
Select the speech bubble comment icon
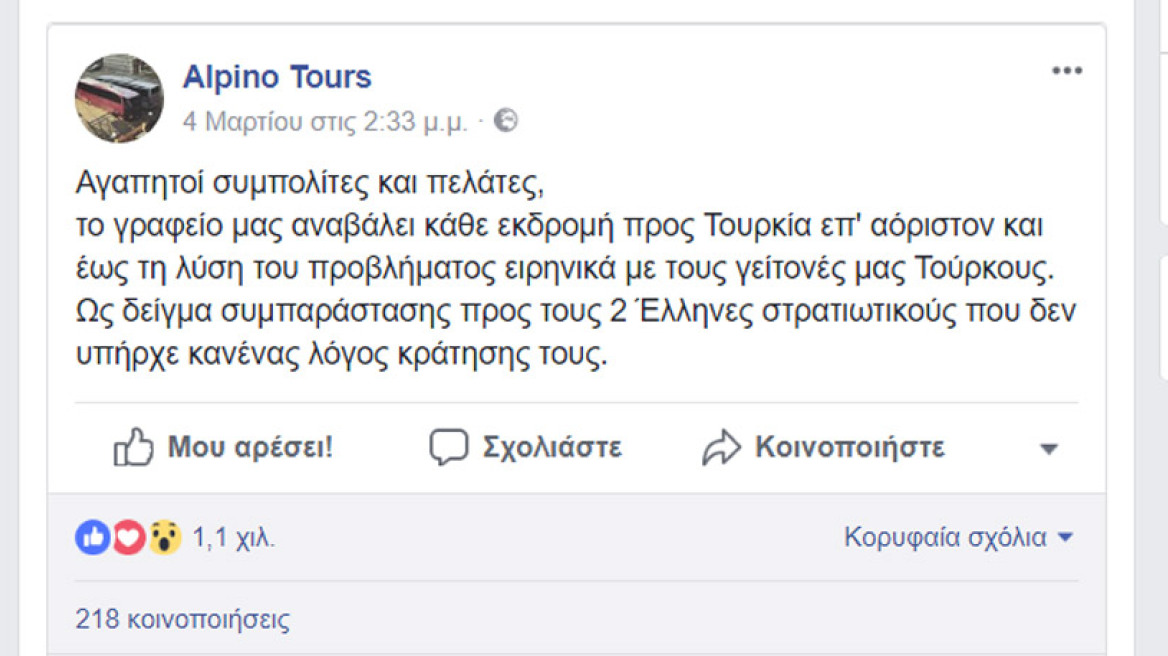(451, 446)
